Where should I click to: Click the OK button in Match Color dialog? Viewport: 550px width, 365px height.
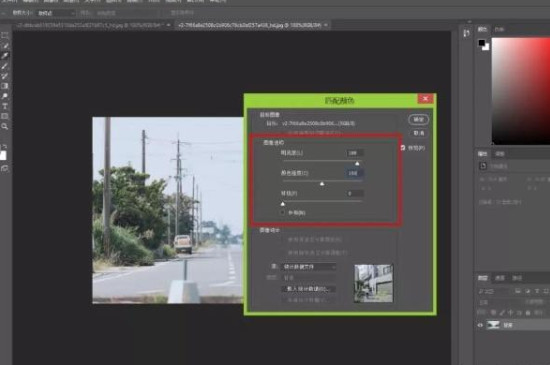pyautogui.click(x=418, y=120)
